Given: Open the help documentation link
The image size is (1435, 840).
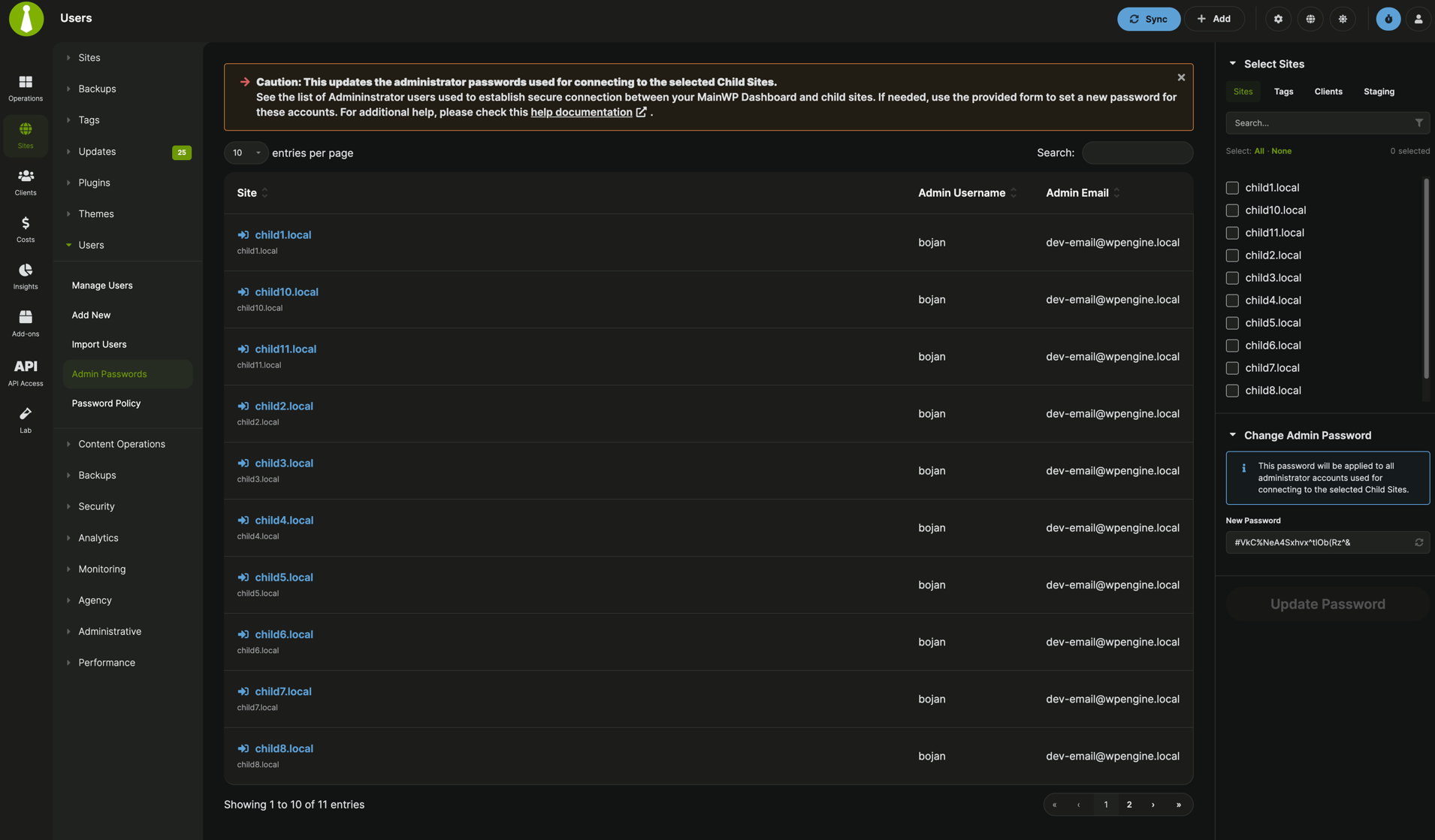Looking at the screenshot, I should (x=582, y=112).
